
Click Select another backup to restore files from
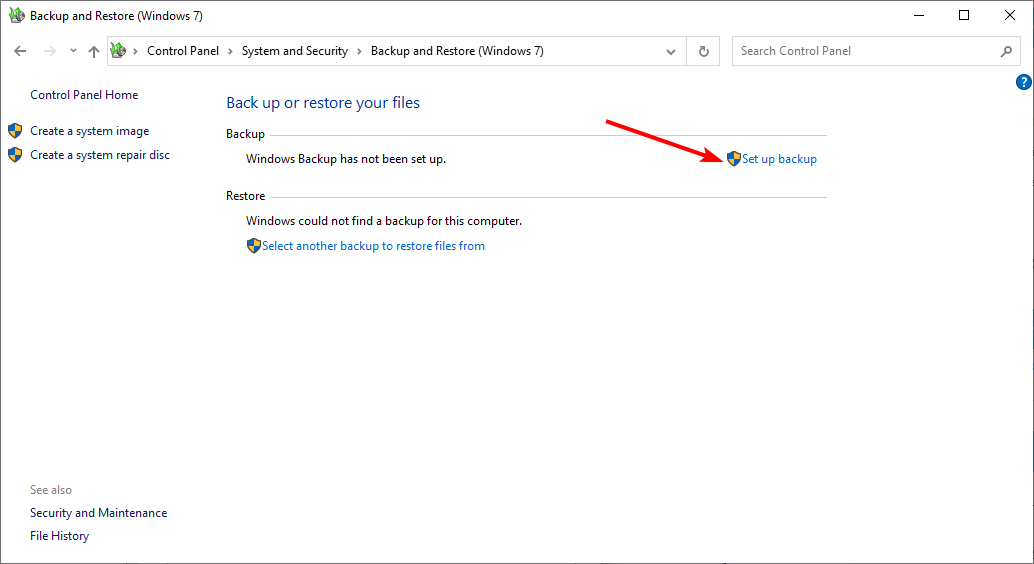pos(373,246)
